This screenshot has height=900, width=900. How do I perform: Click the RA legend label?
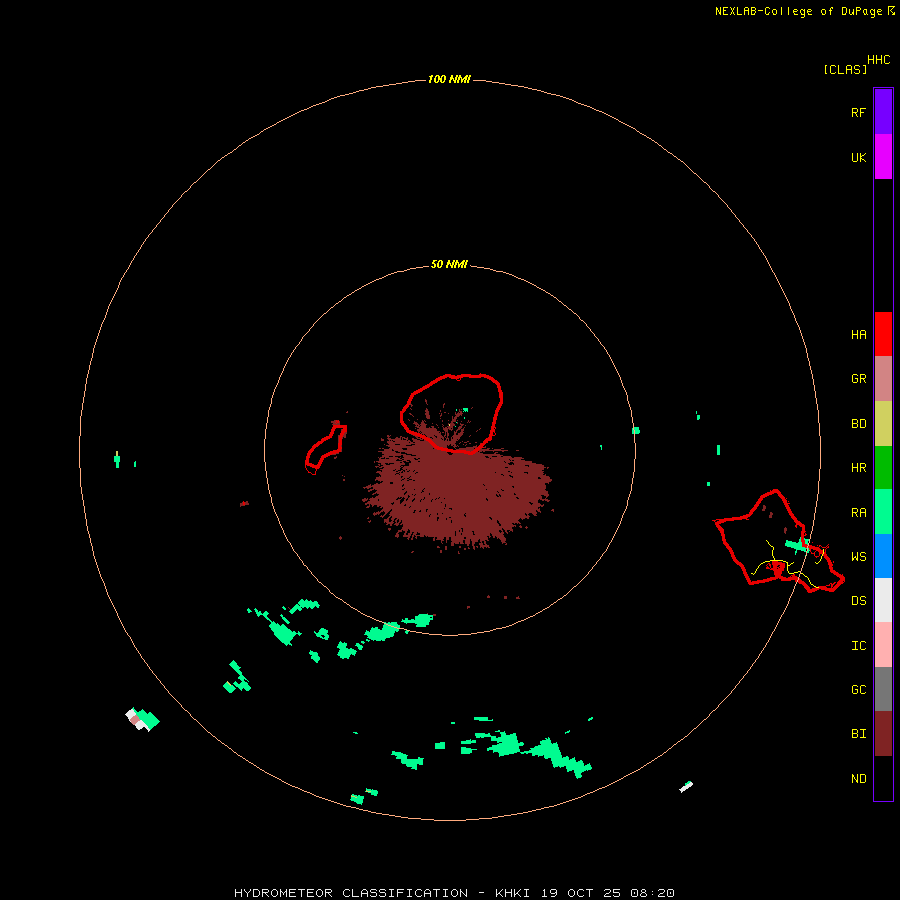click(858, 513)
